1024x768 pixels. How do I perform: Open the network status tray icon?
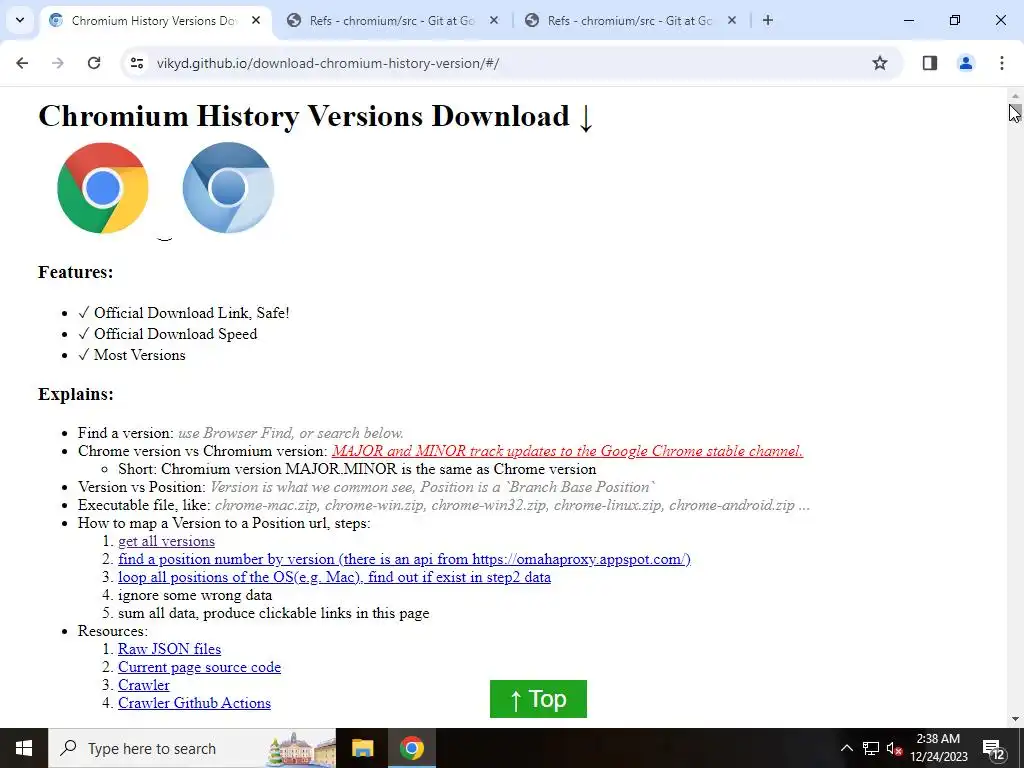click(x=871, y=748)
